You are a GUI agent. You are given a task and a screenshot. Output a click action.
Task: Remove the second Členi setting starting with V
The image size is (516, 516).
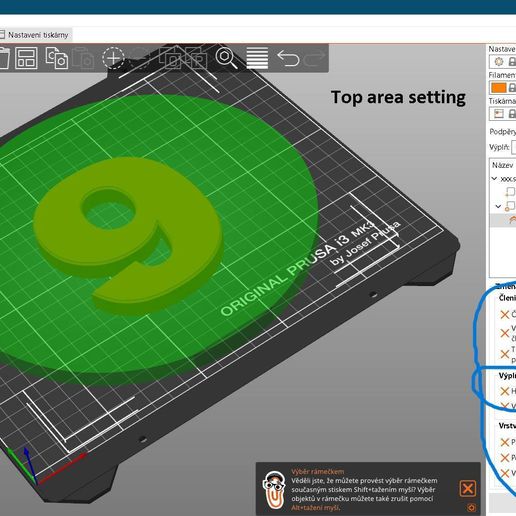click(505, 333)
